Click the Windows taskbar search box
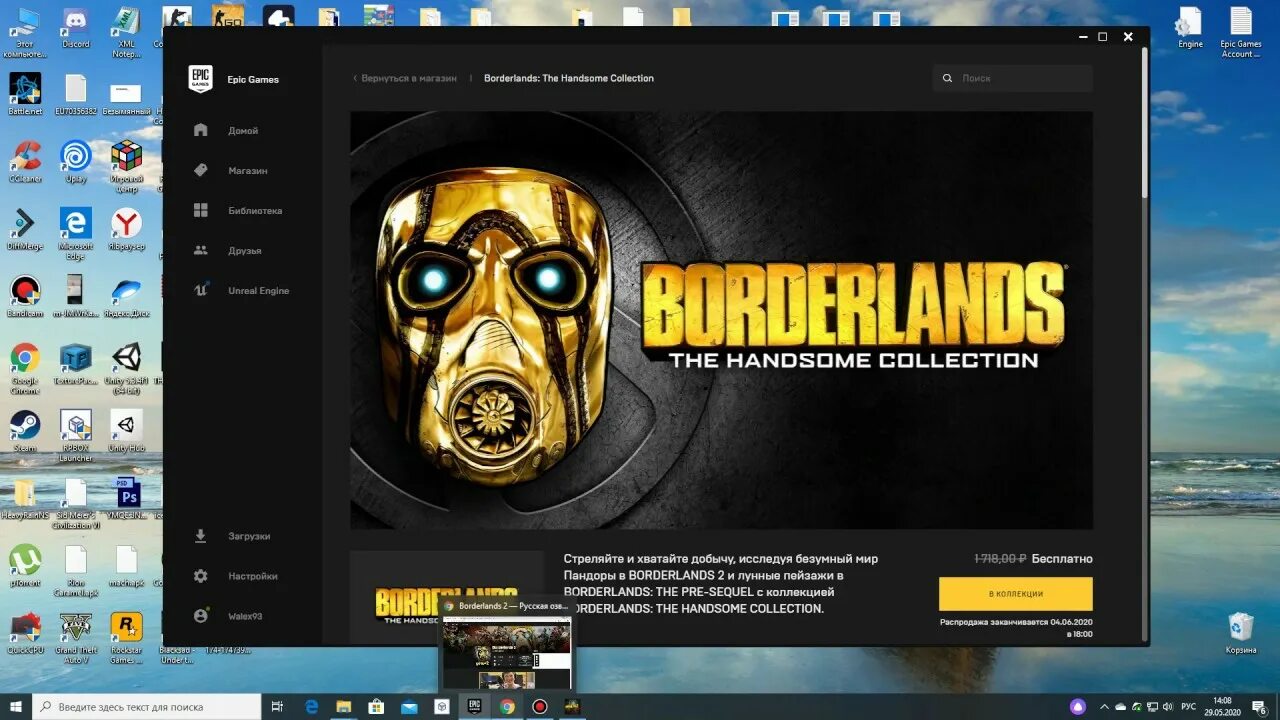The width and height of the screenshot is (1280, 720). click(x=147, y=706)
